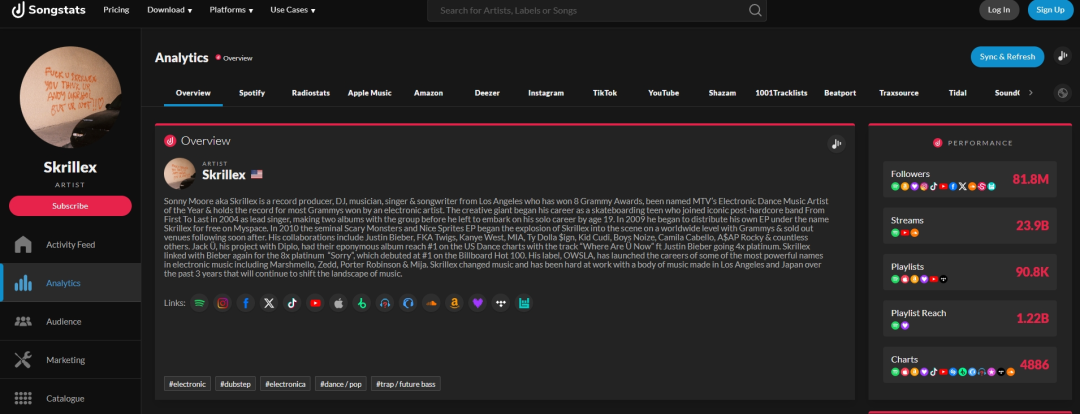This screenshot has width=1080, height=414.
Task: Switch to the Amazon tab
Action: point(428,93)
